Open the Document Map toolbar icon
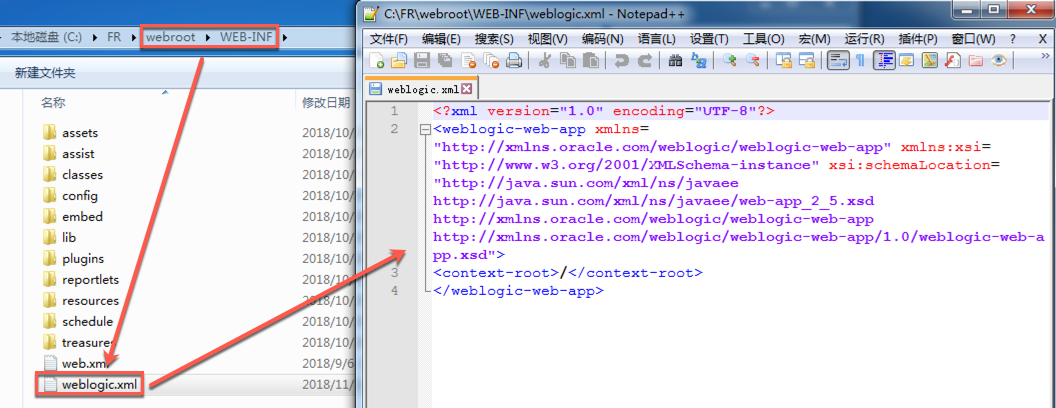The height and width of the screenshot is (408, 1056). coord(930,61)
